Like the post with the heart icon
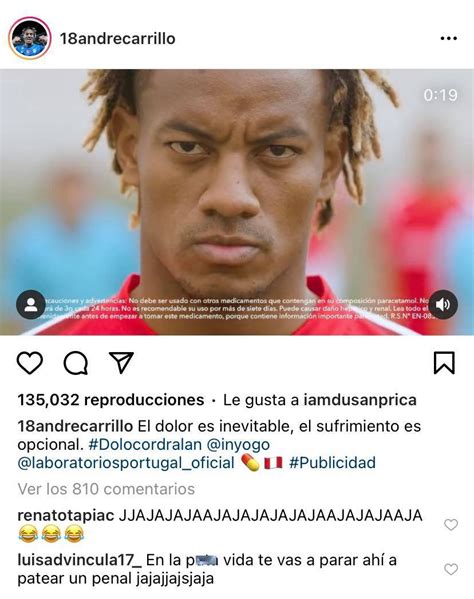 (x=30, y=363)
